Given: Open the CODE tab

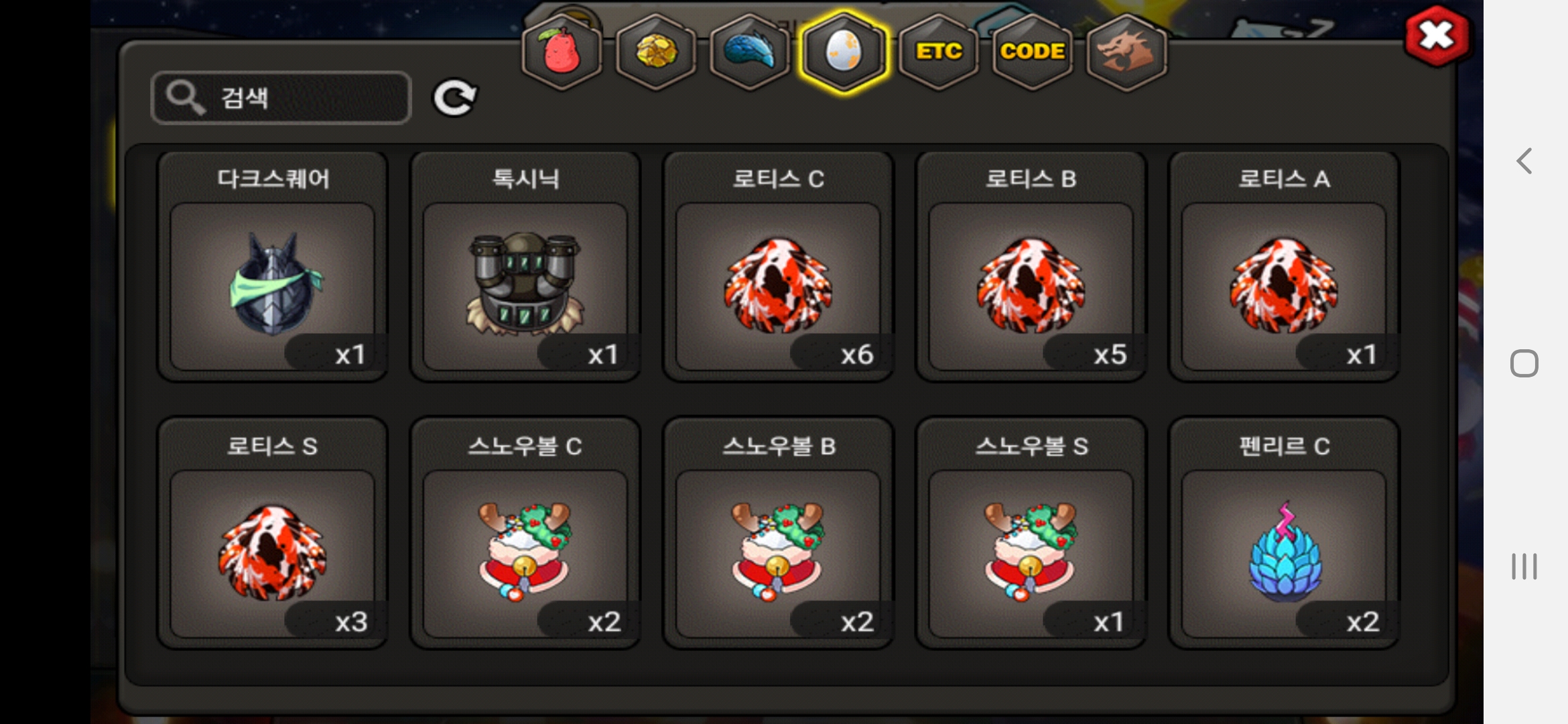Looking at the screenshot, I should (x=1032, y=52).
